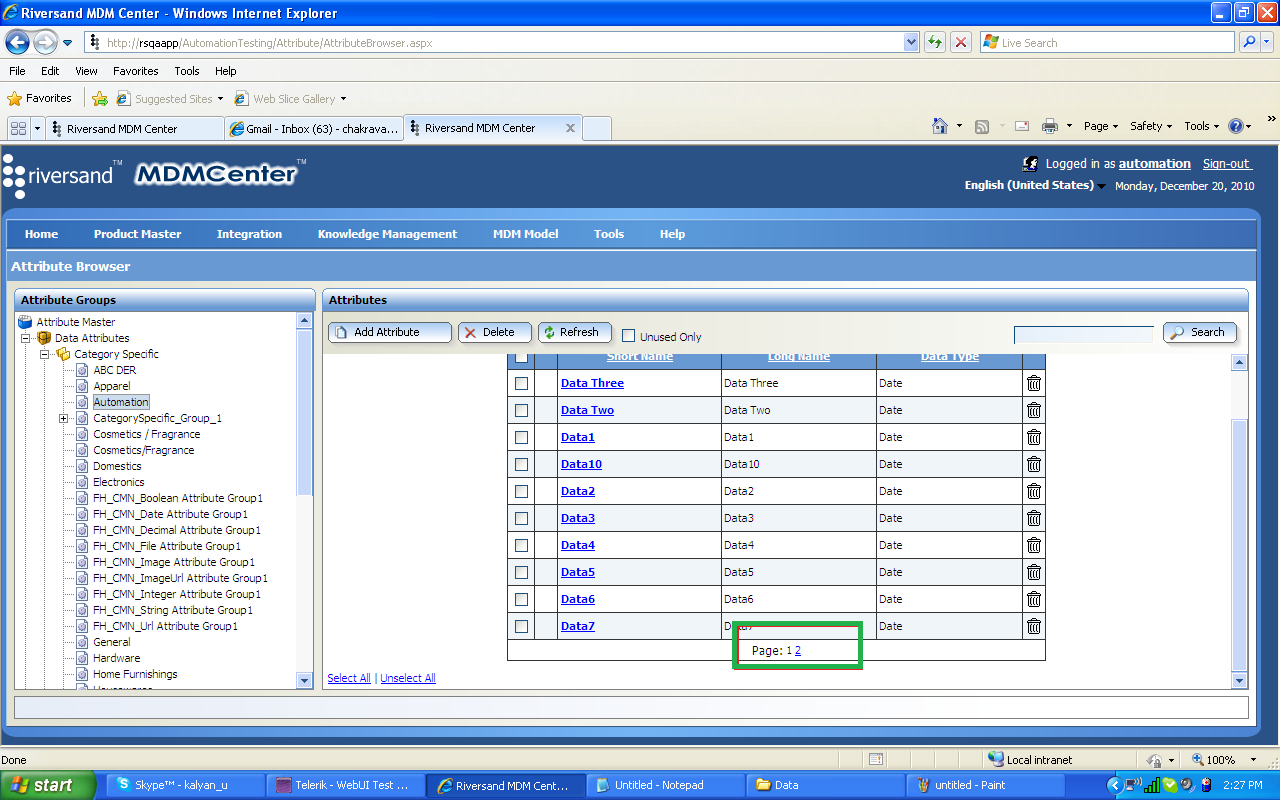Go back using browser Back arrow
This screenshot has width=1280, height=800.
(x=17, y=42)
